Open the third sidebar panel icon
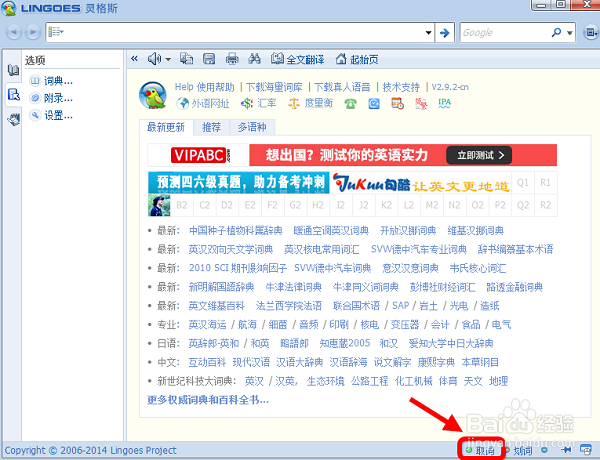The width and height of the screenshot is (600, 460). [x=14, y=119]
